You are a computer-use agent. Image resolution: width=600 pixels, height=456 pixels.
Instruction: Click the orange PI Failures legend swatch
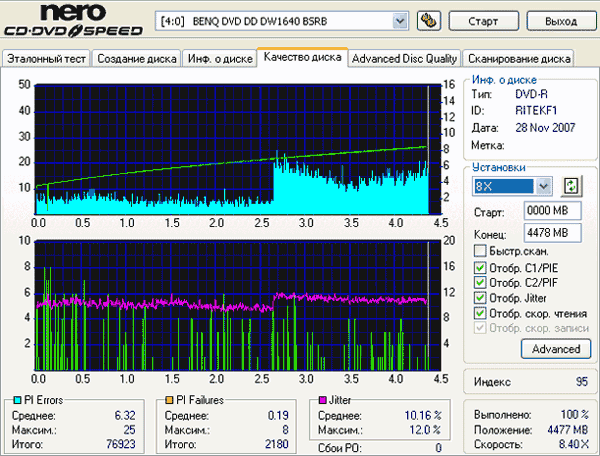(169, 400)
